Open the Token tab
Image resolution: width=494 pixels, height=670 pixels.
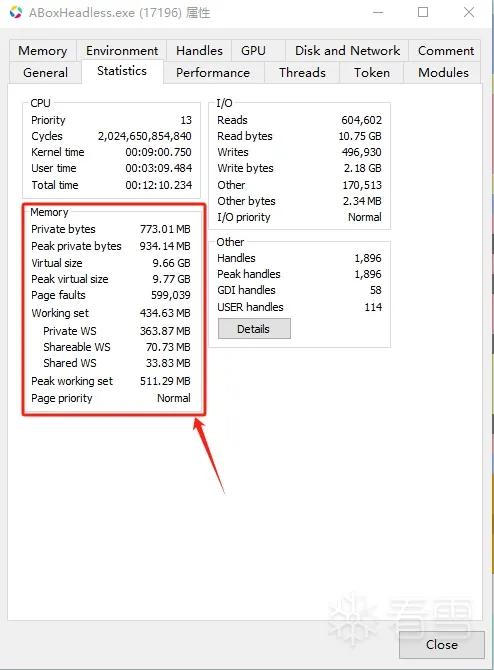pos(371,73)
